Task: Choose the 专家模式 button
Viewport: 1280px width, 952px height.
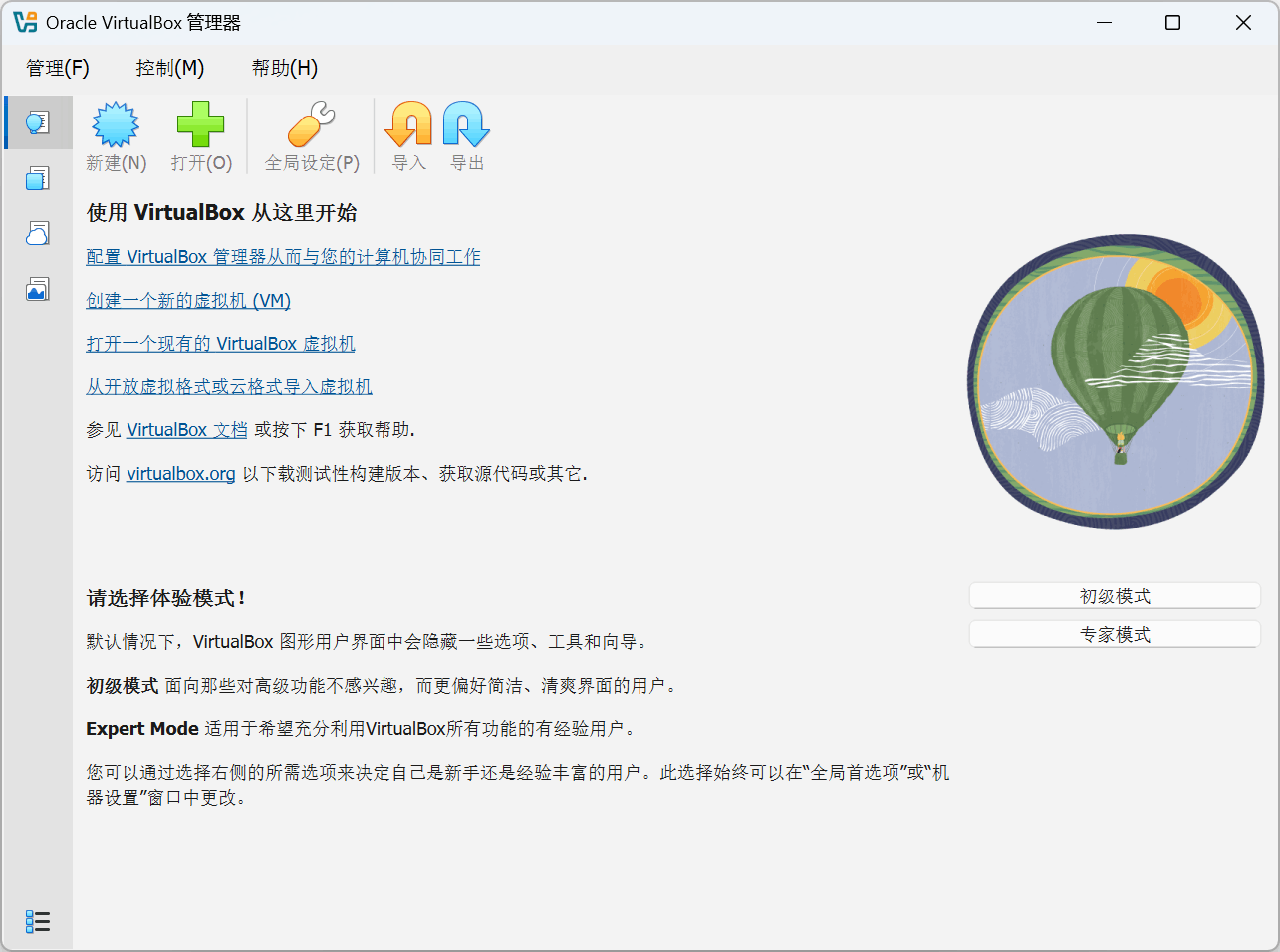Action: tap(1115, 634)
